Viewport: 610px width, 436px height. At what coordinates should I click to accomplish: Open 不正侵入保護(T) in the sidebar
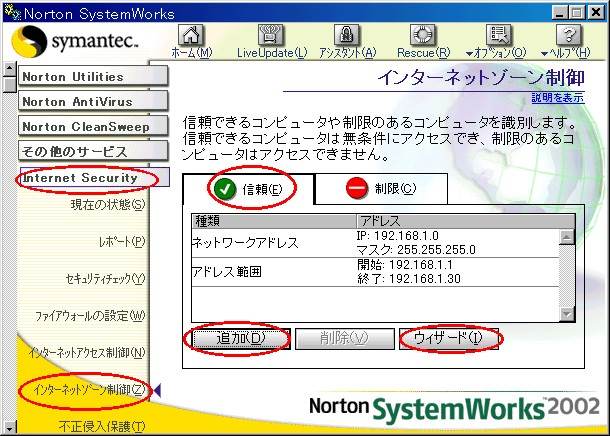[102, 427]
